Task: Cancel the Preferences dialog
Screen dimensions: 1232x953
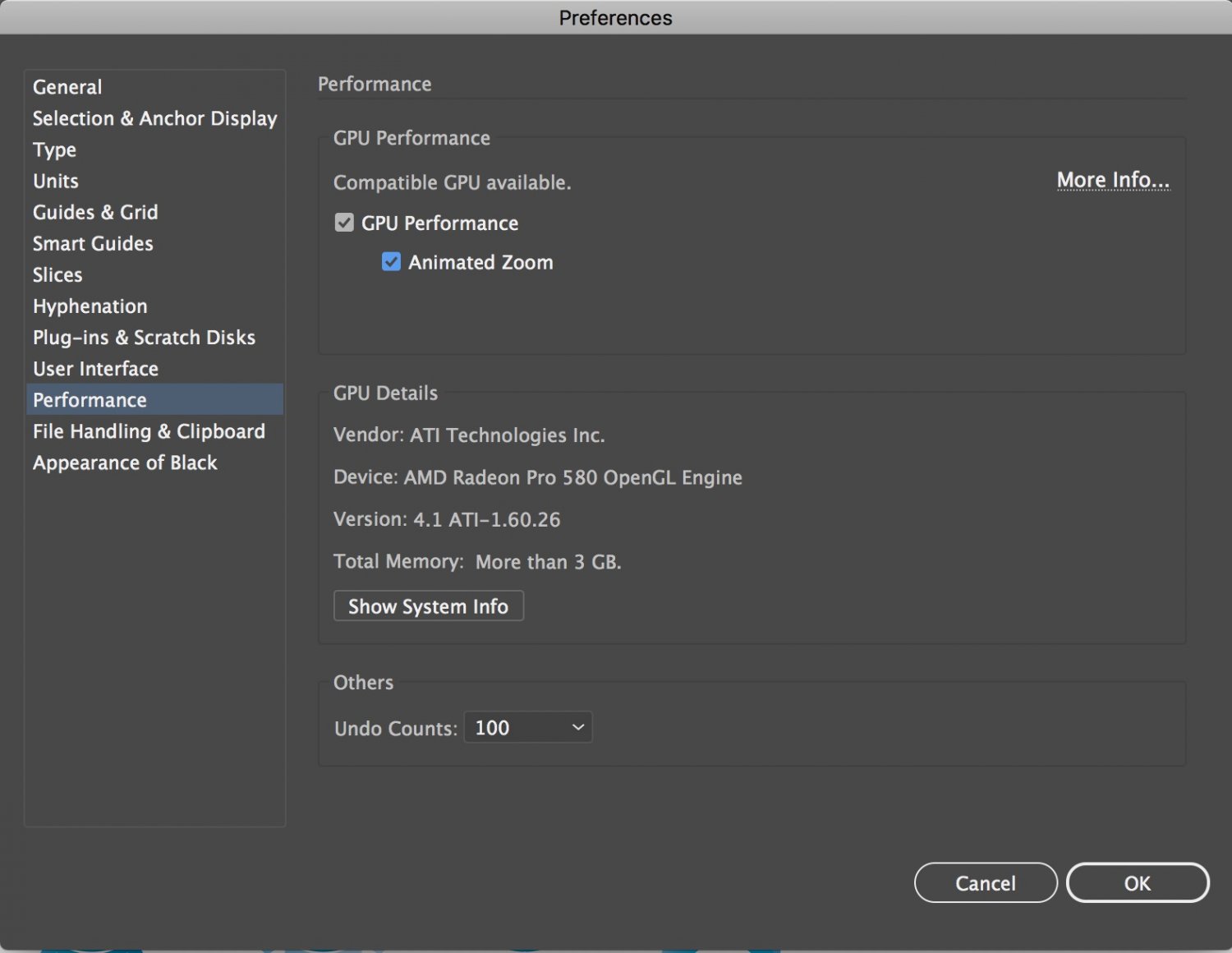Action: [986, 883]
